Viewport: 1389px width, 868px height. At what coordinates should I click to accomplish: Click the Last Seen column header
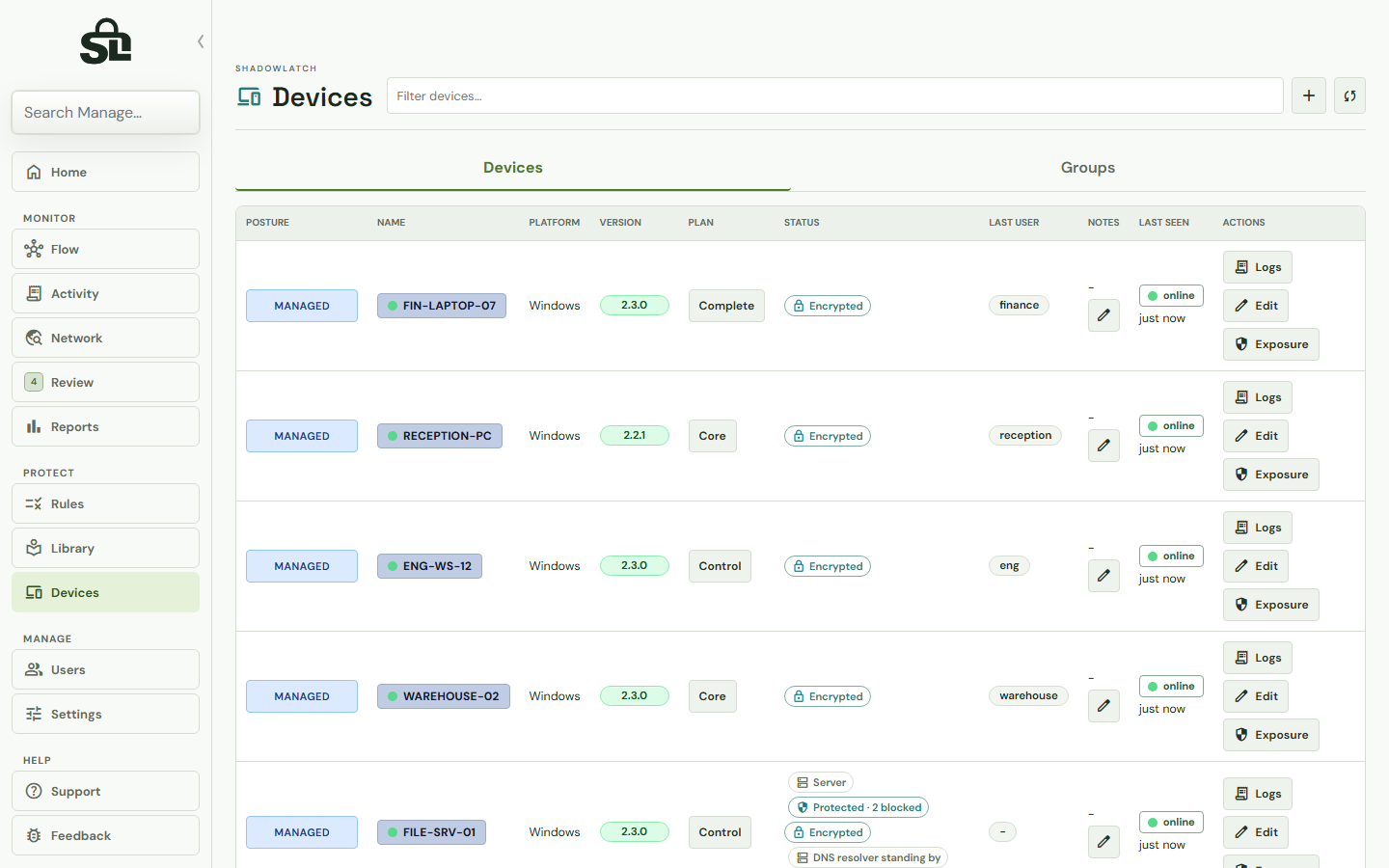coord(1163,223)
